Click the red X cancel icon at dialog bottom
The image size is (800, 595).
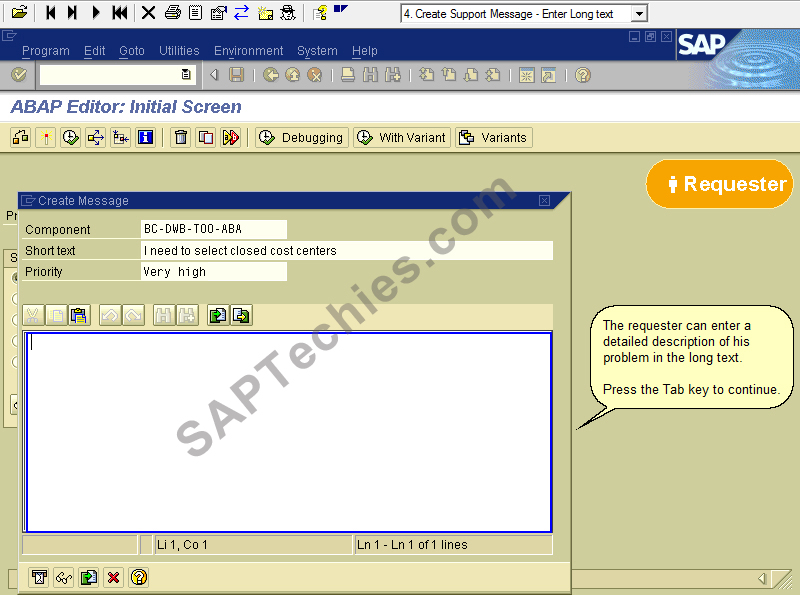click(113, 577)
